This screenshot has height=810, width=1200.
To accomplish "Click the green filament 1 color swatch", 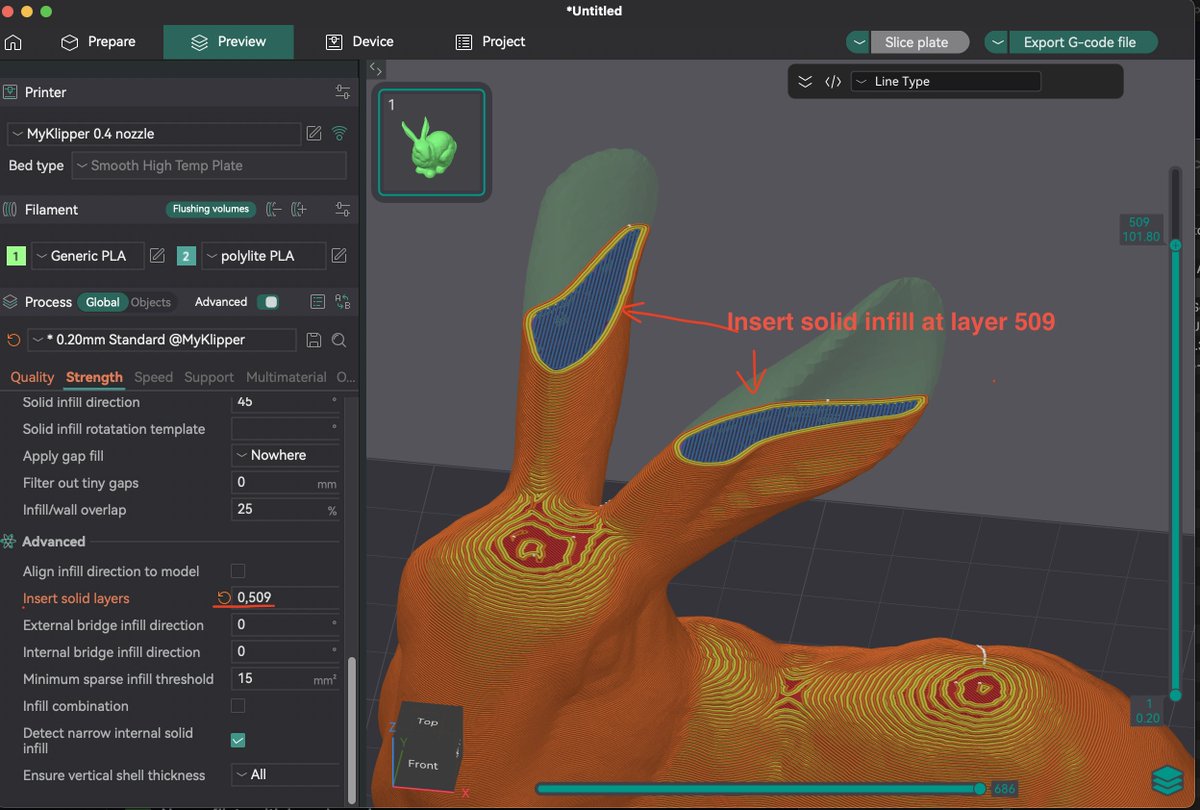I will [16, 256].
